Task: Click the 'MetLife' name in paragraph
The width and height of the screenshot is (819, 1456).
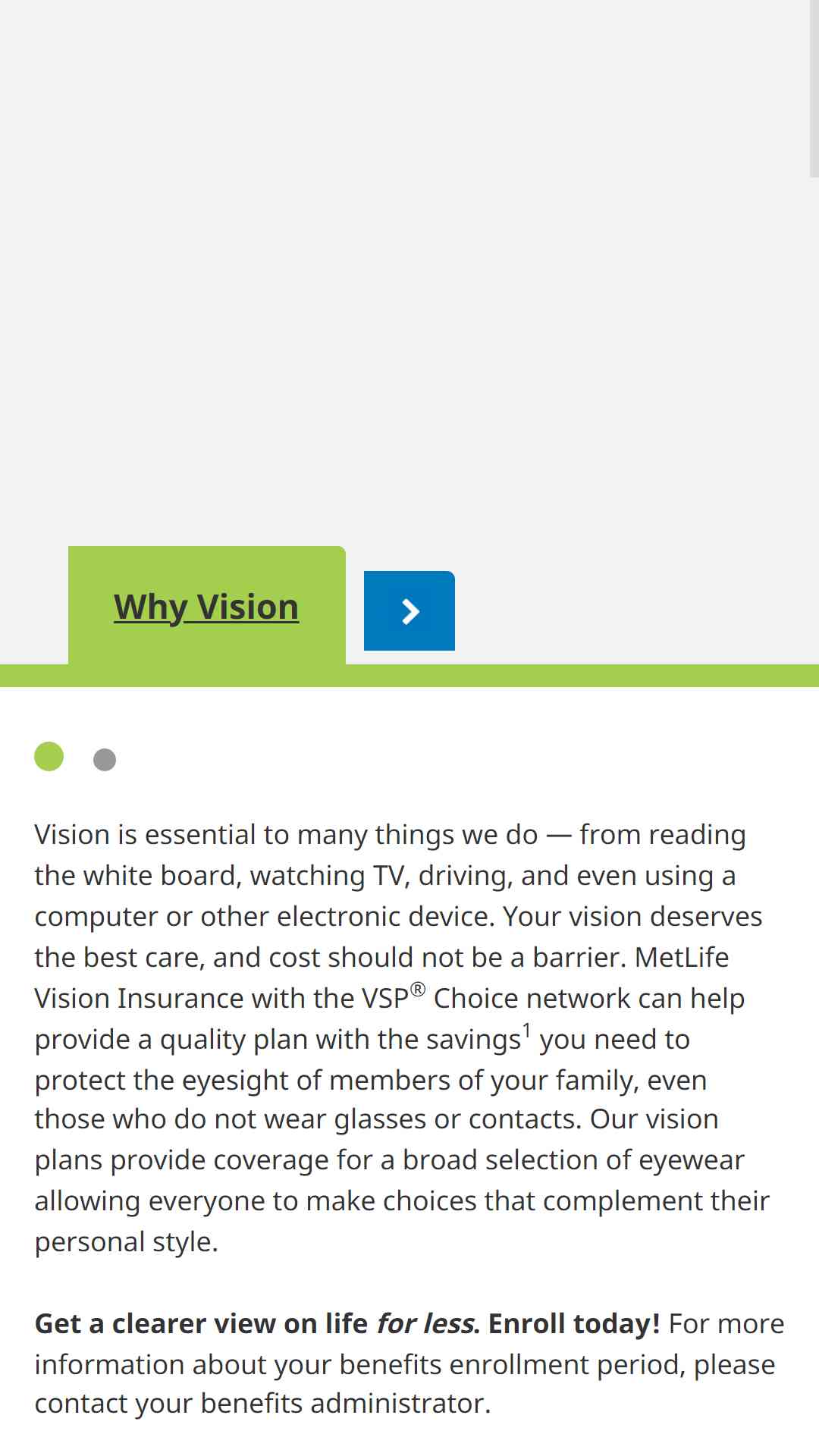Action: 682,958
